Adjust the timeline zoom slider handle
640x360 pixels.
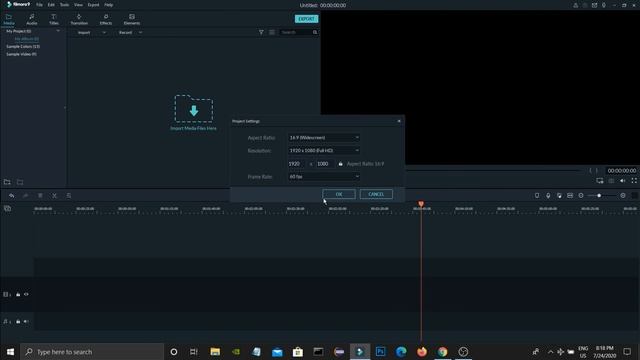tap(599, 196)
